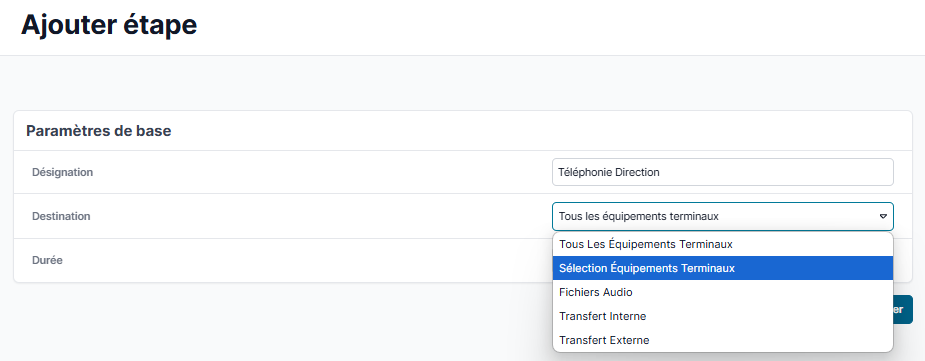Click the Paramètres de base heading
This screenshot has height=361, width=925.
99,131
